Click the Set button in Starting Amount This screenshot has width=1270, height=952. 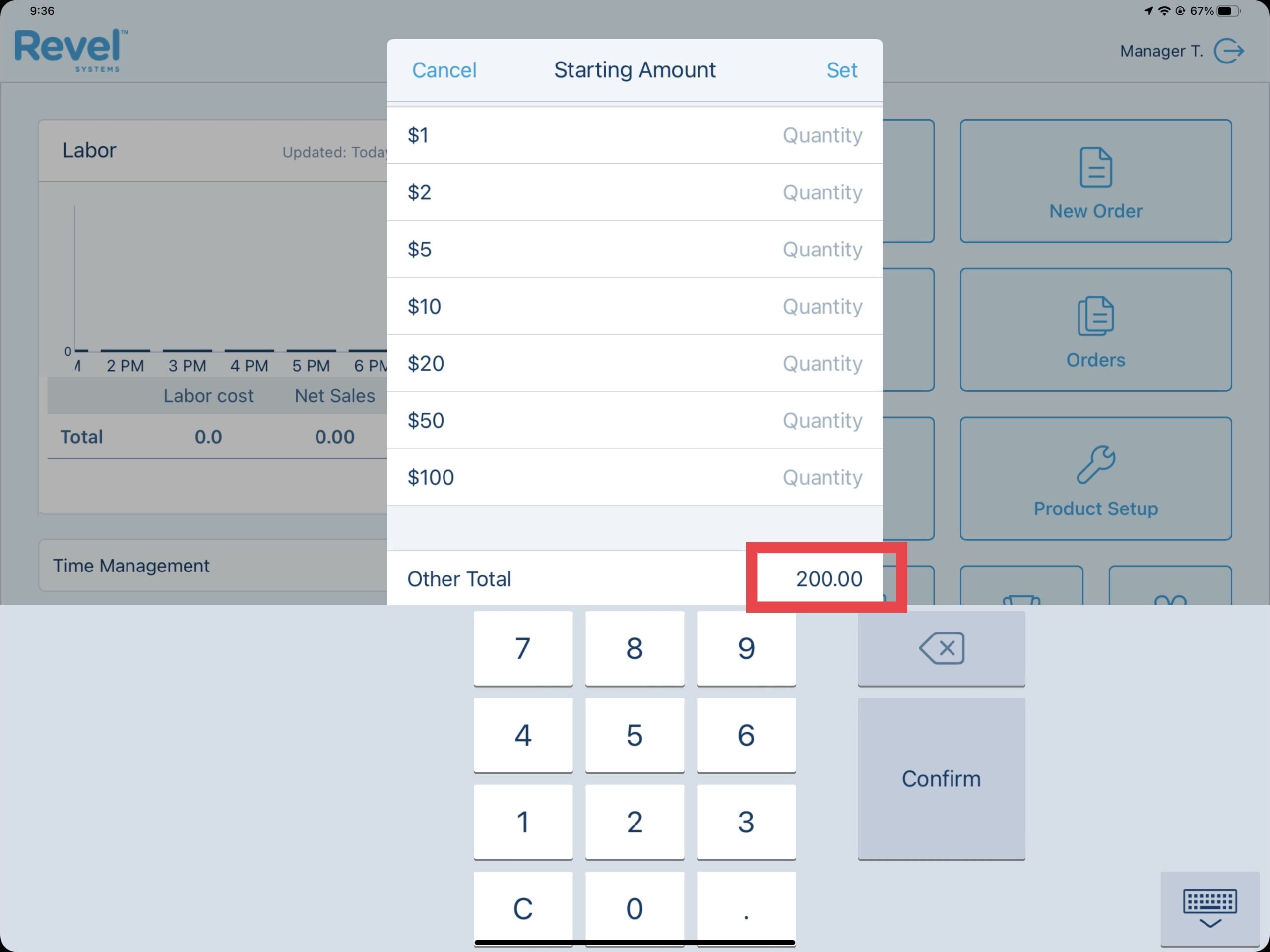842,69
